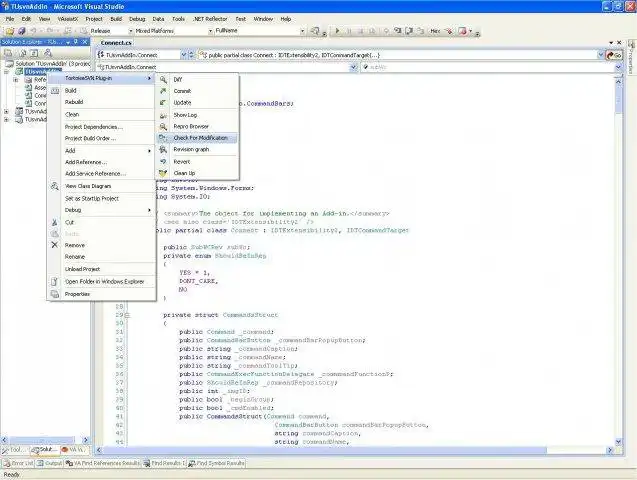
Task: Open the members dropdown showing subWc
Action: pos(618,67)
